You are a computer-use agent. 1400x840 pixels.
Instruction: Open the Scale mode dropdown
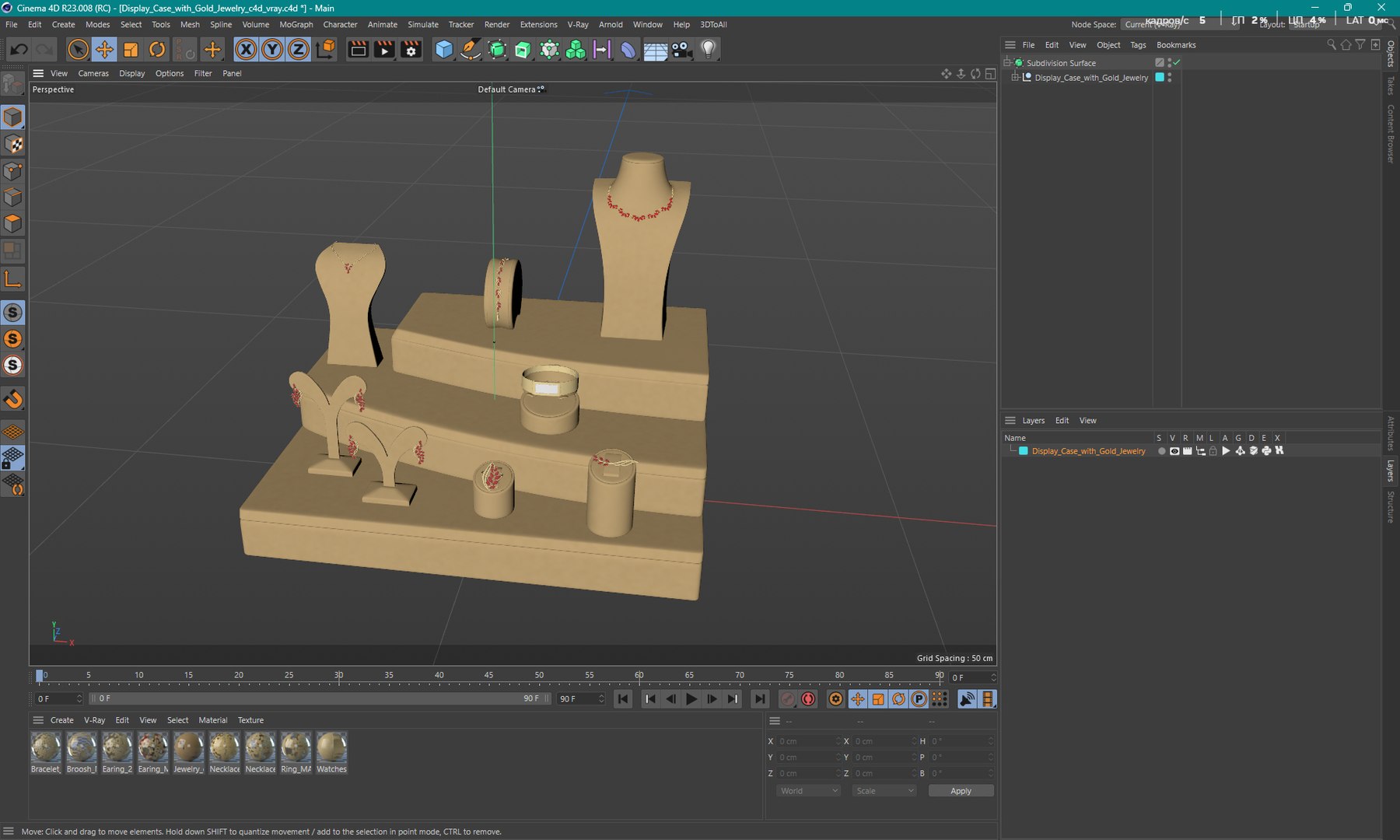(884, 791)
